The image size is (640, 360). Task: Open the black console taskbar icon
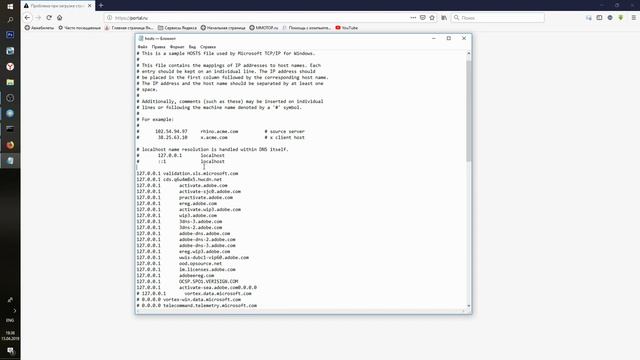click(x=10, y=129)
